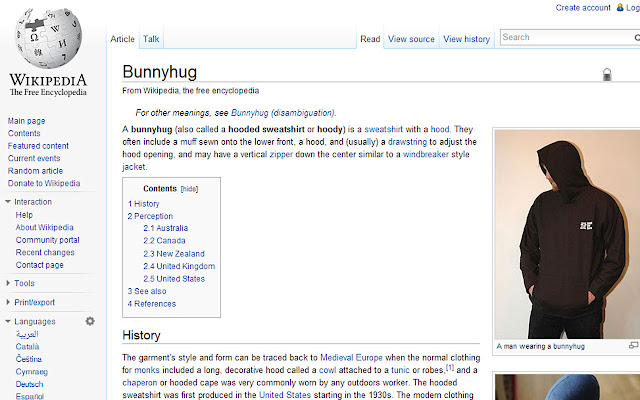Switch to Arabic language version
The image size is (640, 400).
coord(27,334)
